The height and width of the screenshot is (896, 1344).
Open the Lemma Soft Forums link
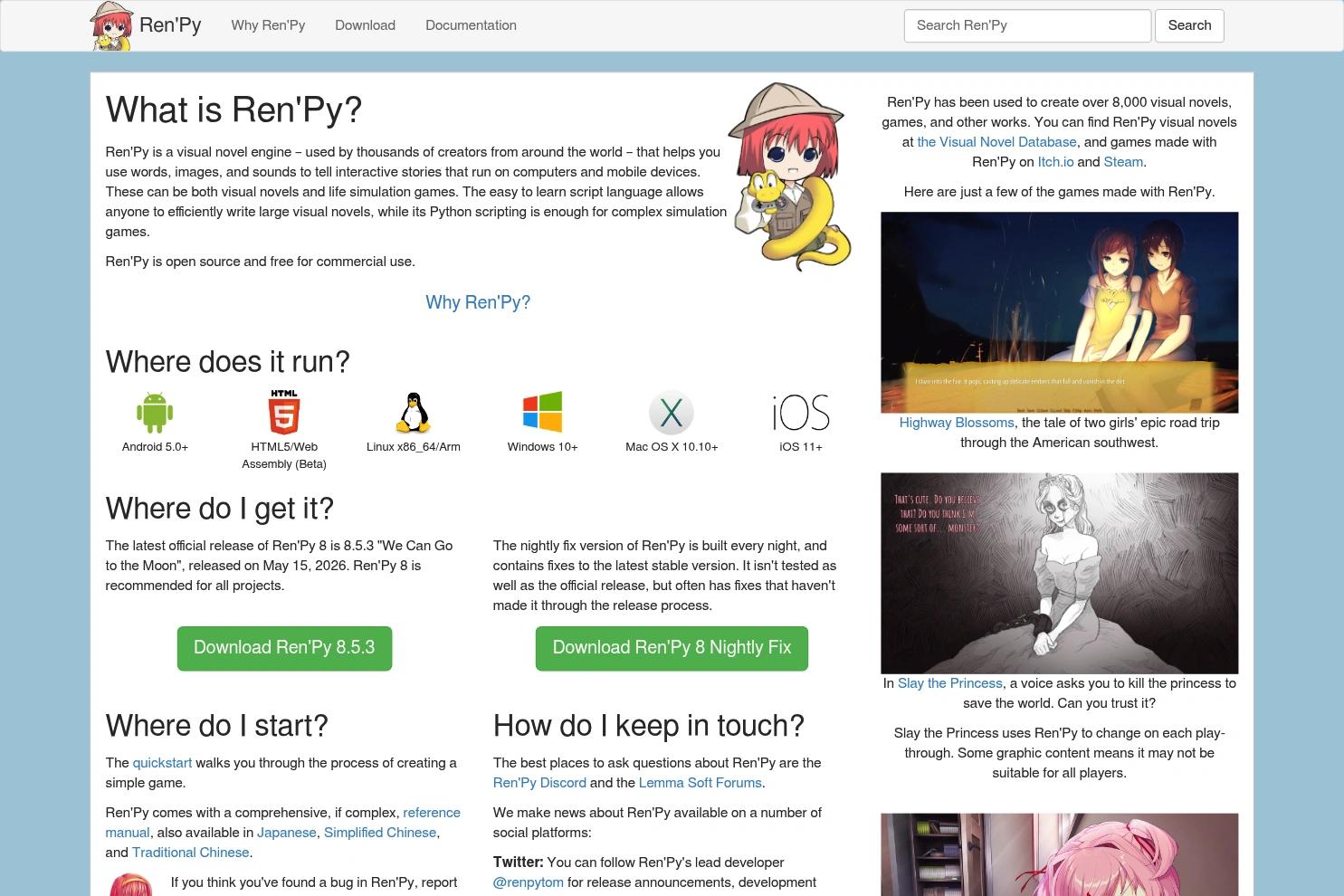(x=701, y=783)
